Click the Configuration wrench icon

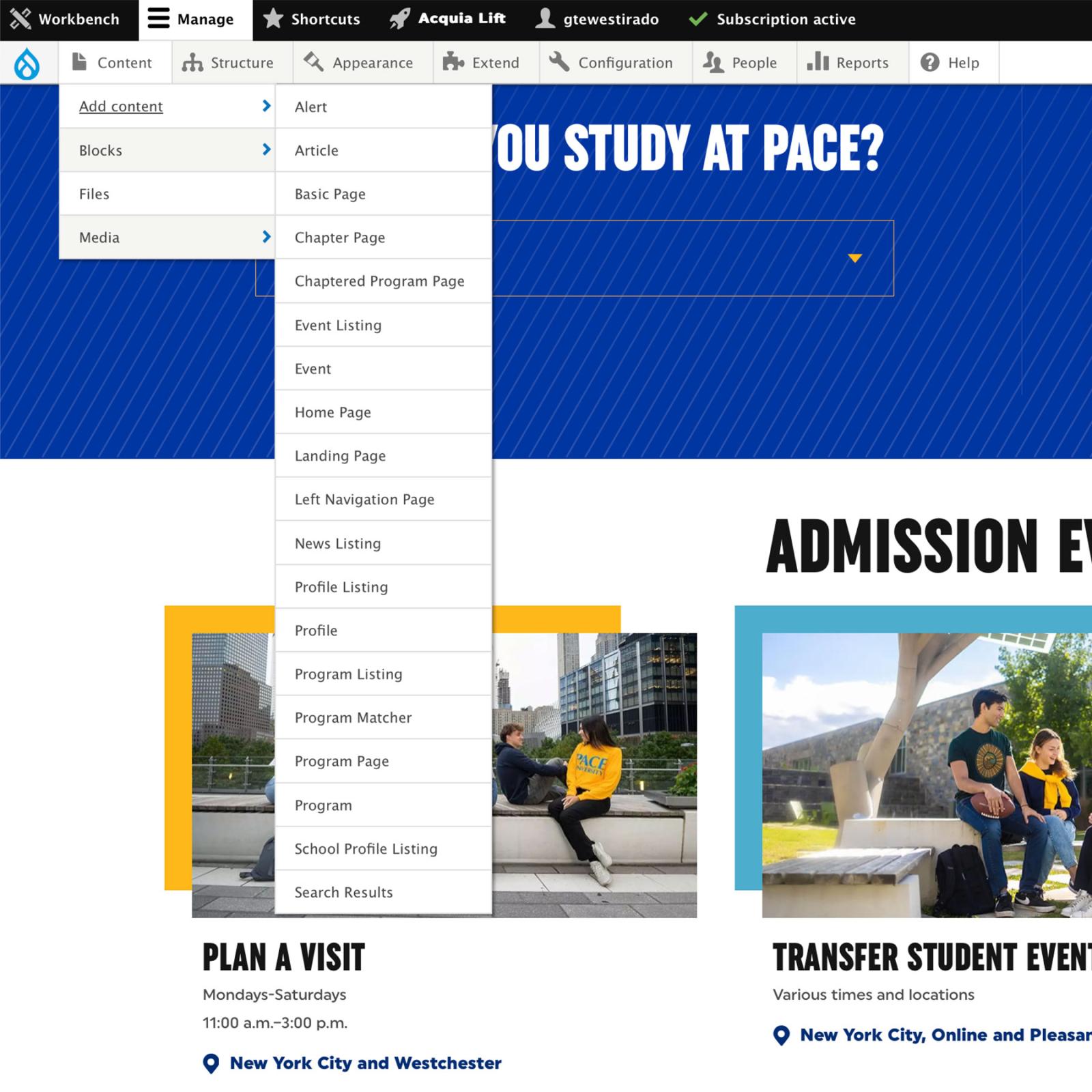click(560, 62)
